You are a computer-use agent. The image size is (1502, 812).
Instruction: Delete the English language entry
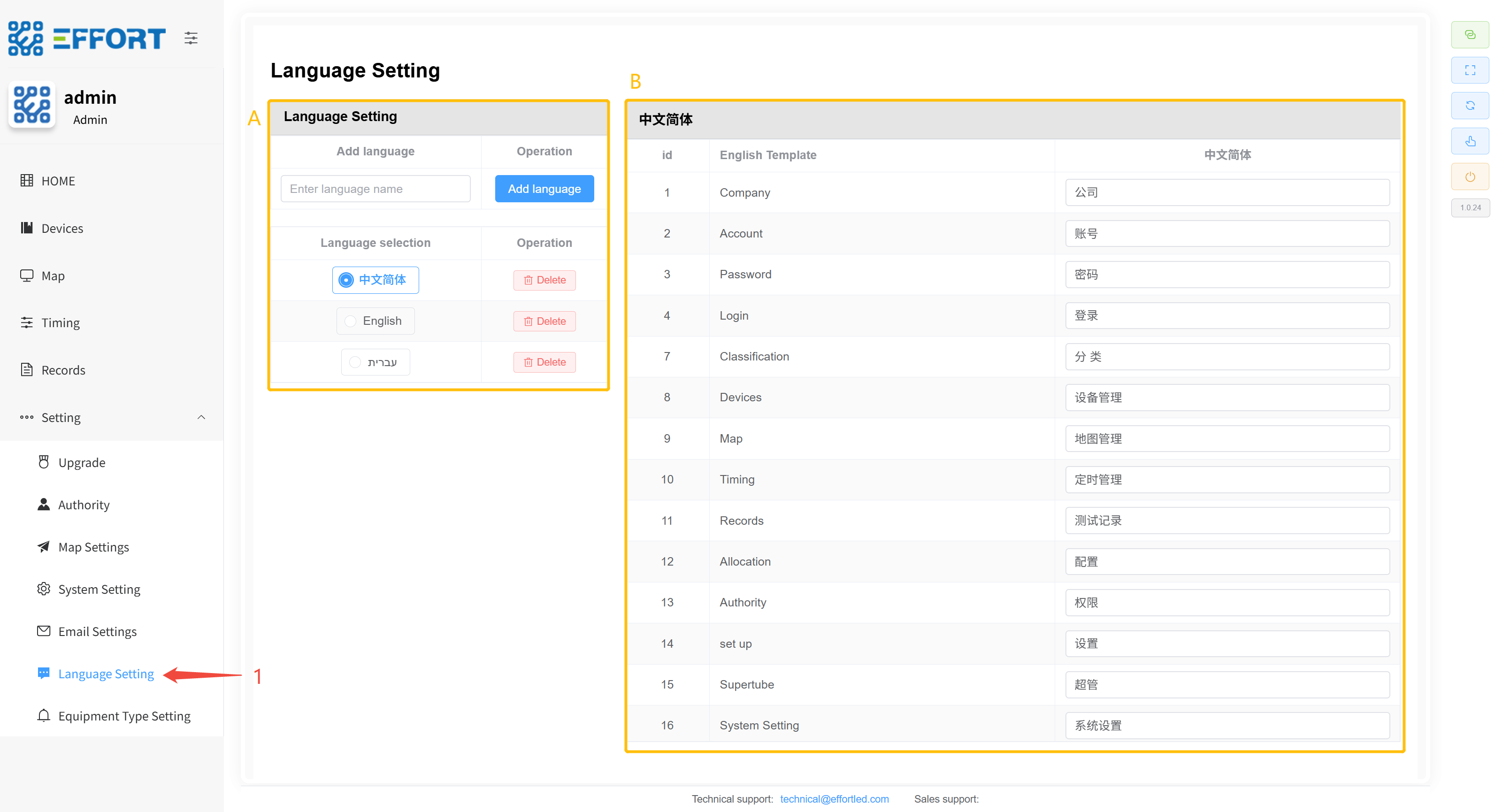pyautogui.click(x=544, y=321)
